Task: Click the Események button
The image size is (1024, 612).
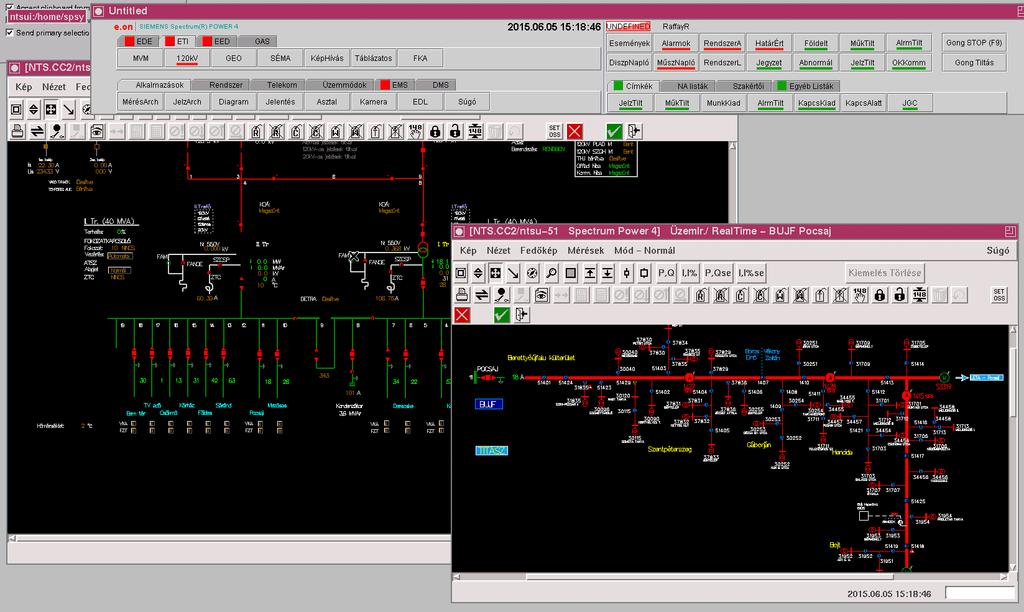Action: pos(630,43)
